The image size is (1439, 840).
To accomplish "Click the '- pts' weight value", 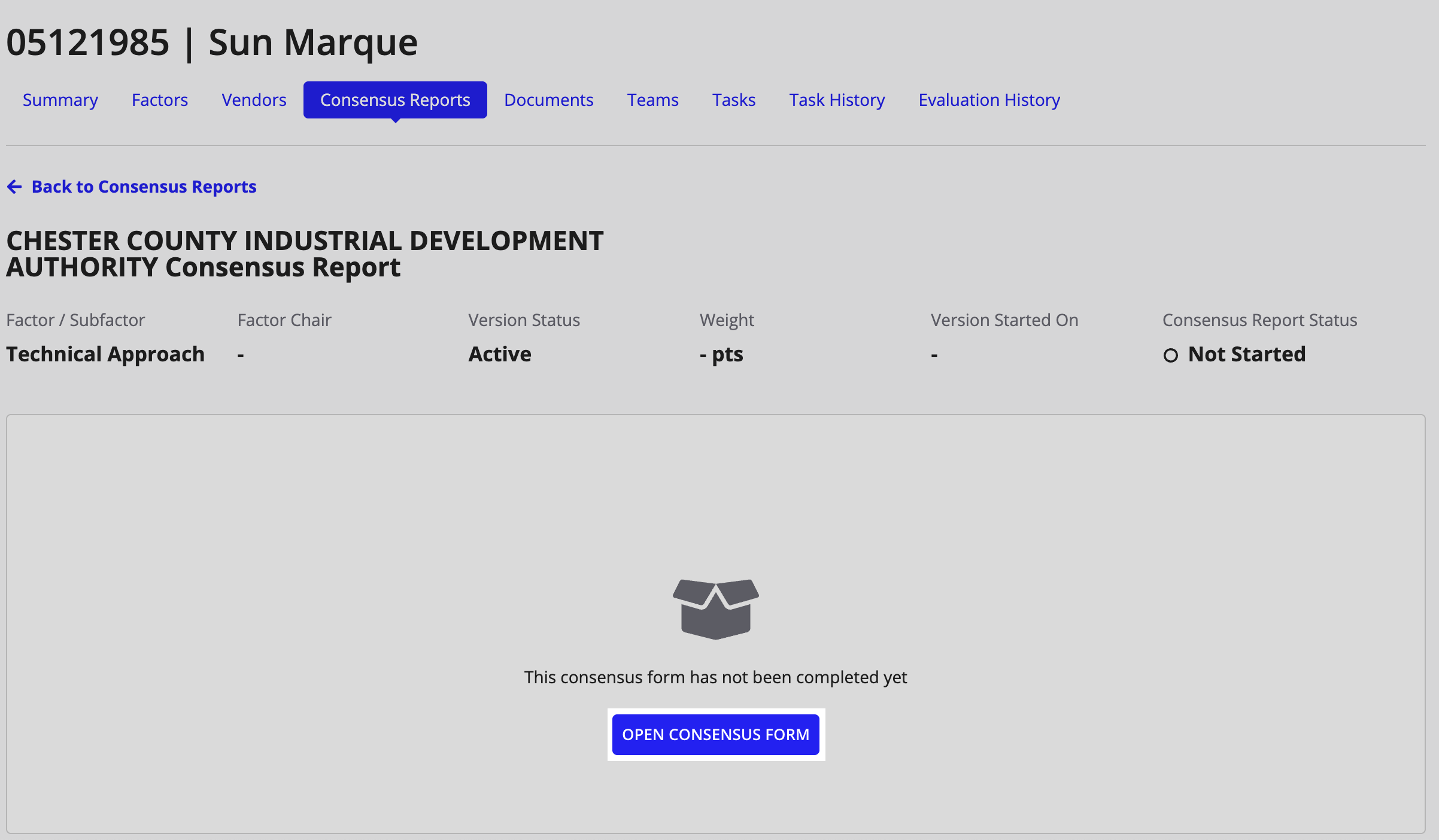I will coord(721,354).
